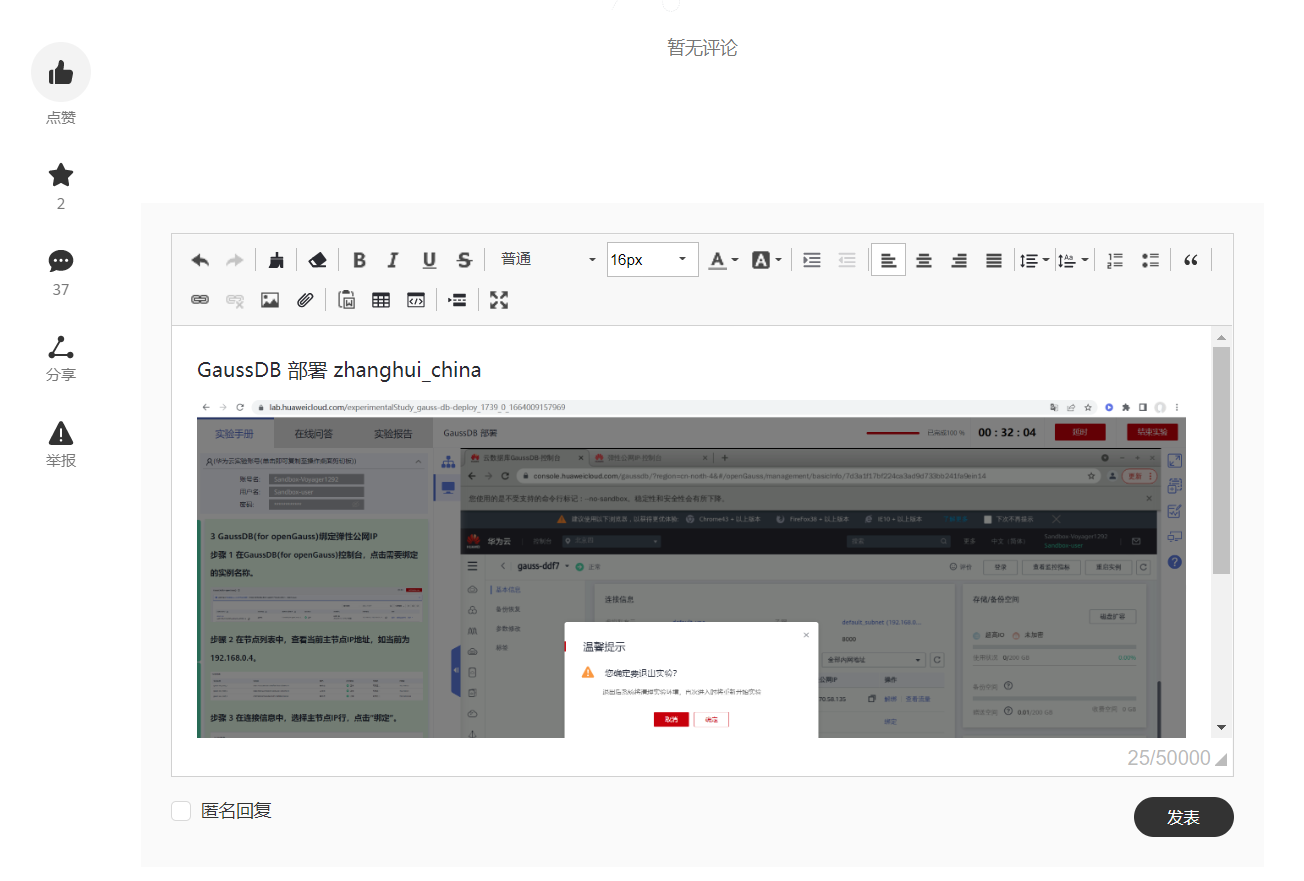Click the redo arrow icon
Viewport: 1304px width, 881px height.
(234, 260)
